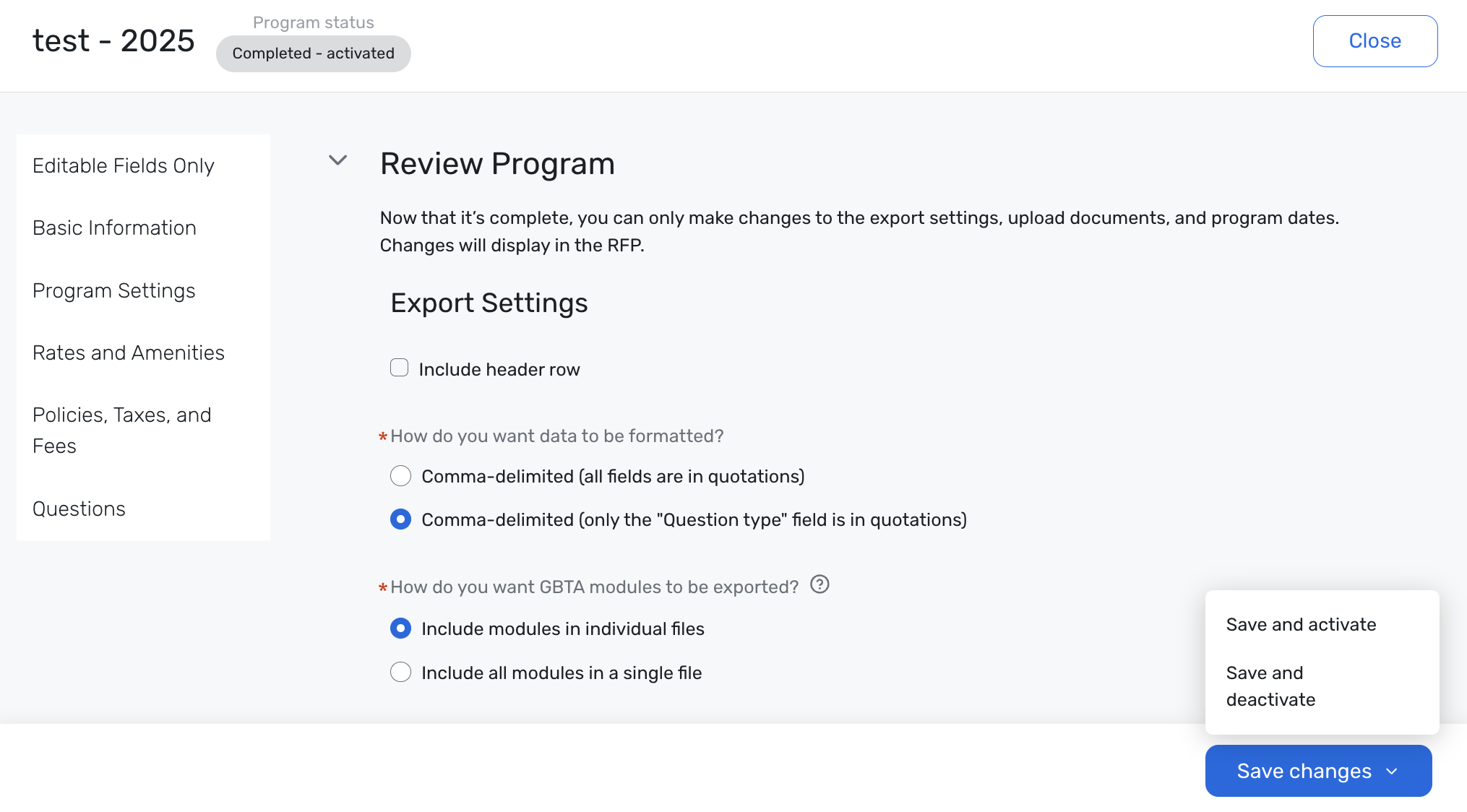Click the Completed - activated status badge
1467x812 pixels.
314,53
